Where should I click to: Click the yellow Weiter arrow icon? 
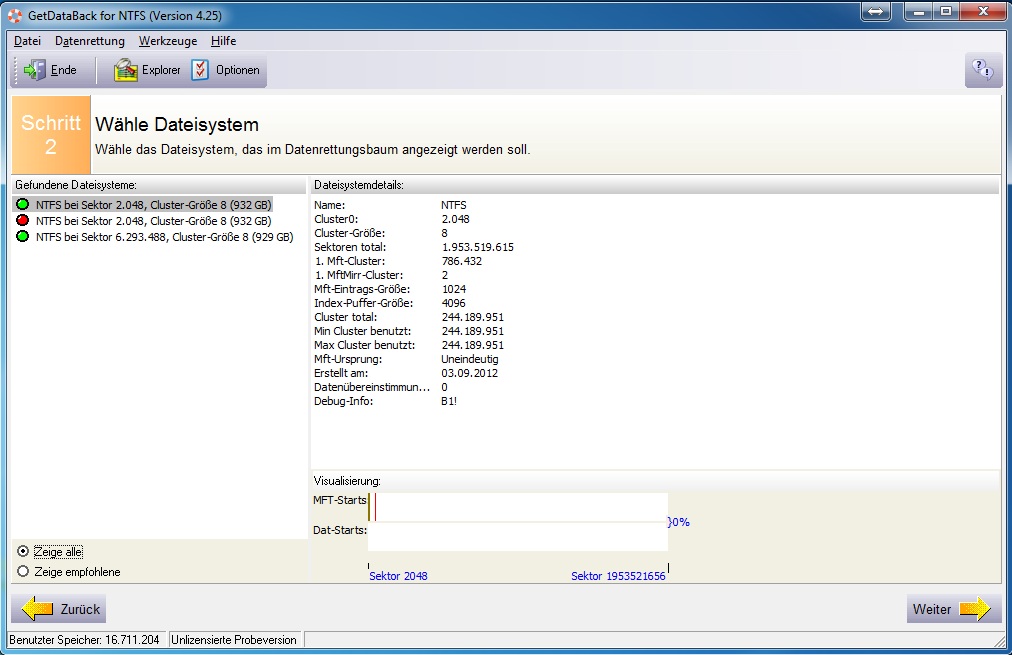[x=975, y=609]
